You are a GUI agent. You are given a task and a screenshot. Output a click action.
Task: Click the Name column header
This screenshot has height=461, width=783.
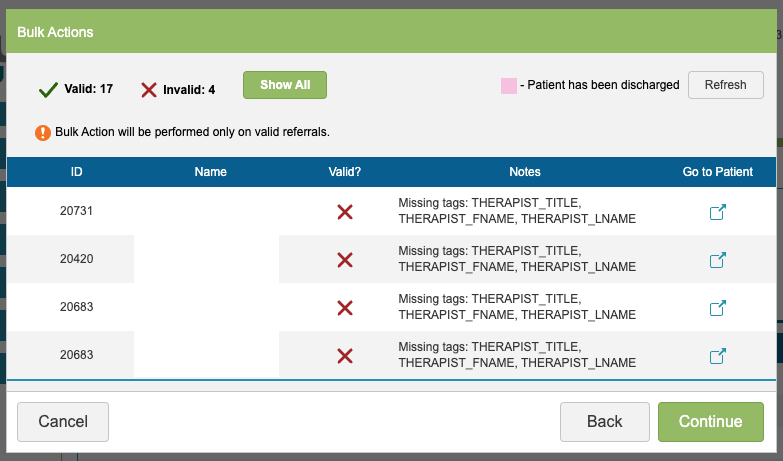pyautogui.click(x=211, y=172)
